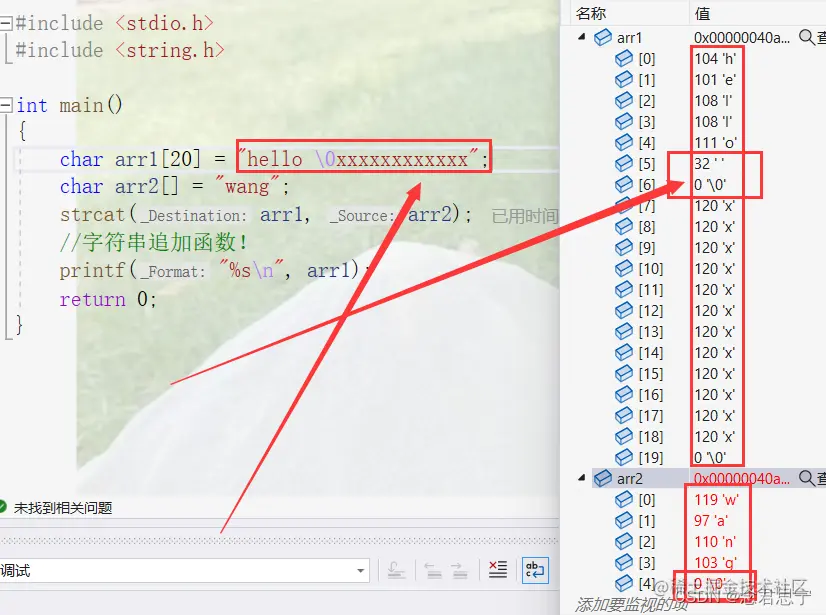
Task: Click the "wang" string literal in code
Action: coord(247,186)
